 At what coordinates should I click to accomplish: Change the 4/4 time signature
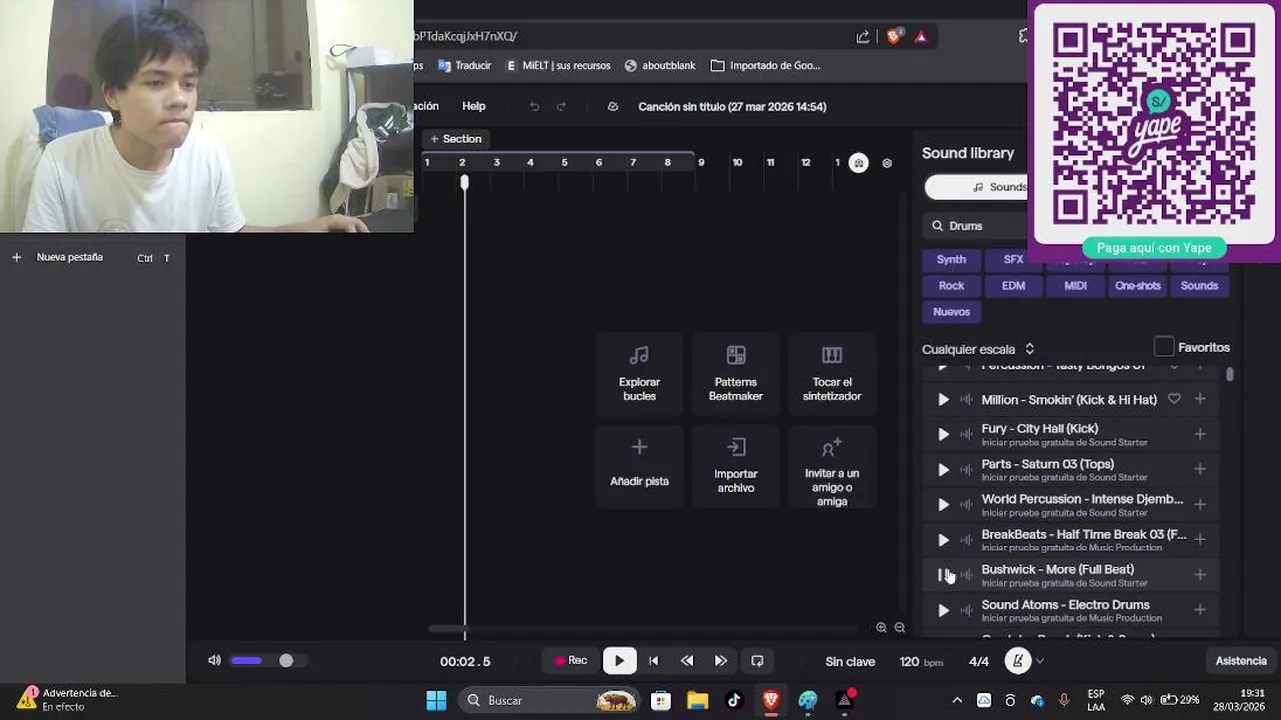tap(979, 661)
